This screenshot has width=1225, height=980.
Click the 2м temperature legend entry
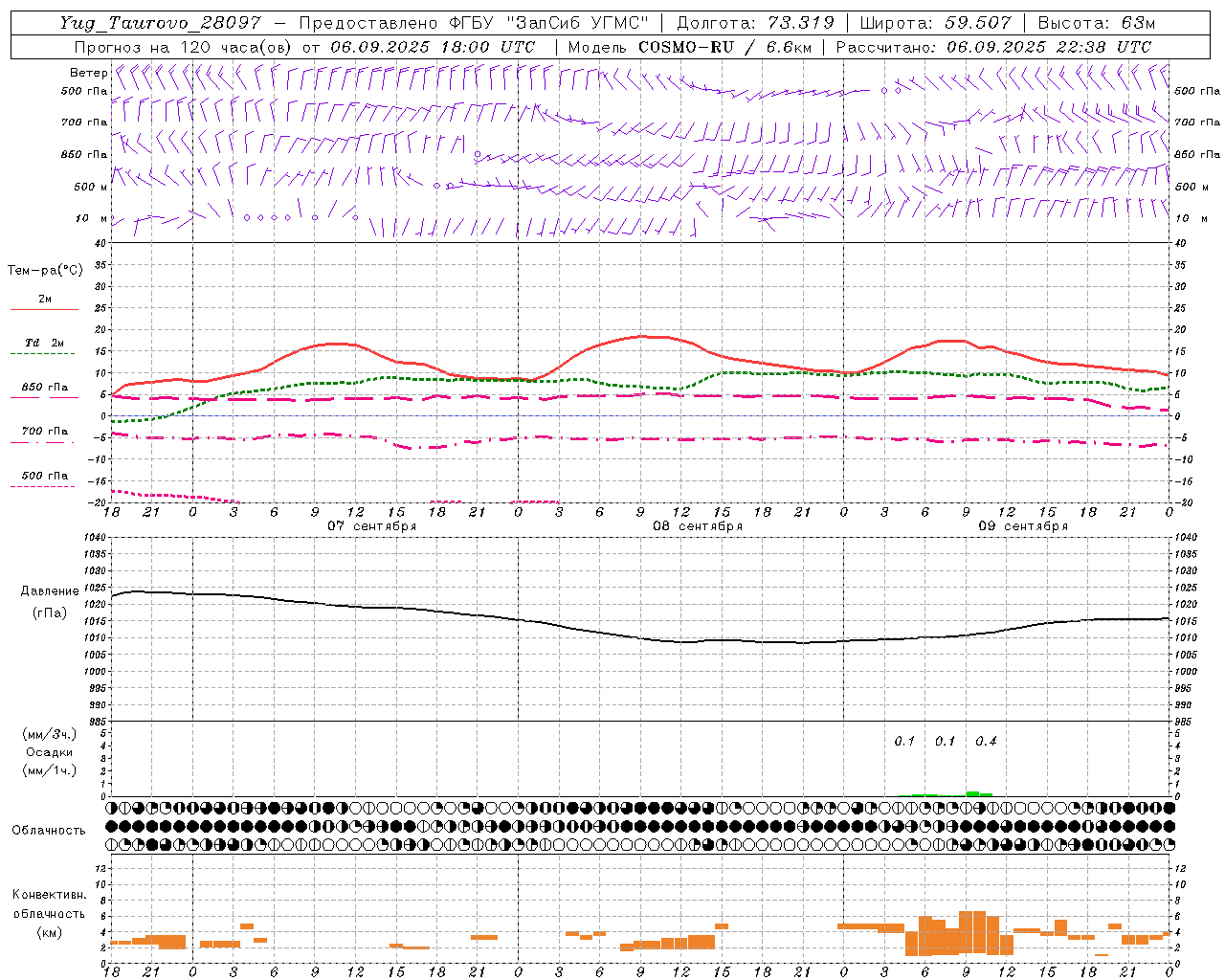pyautogui.click(x=45, y=300)
